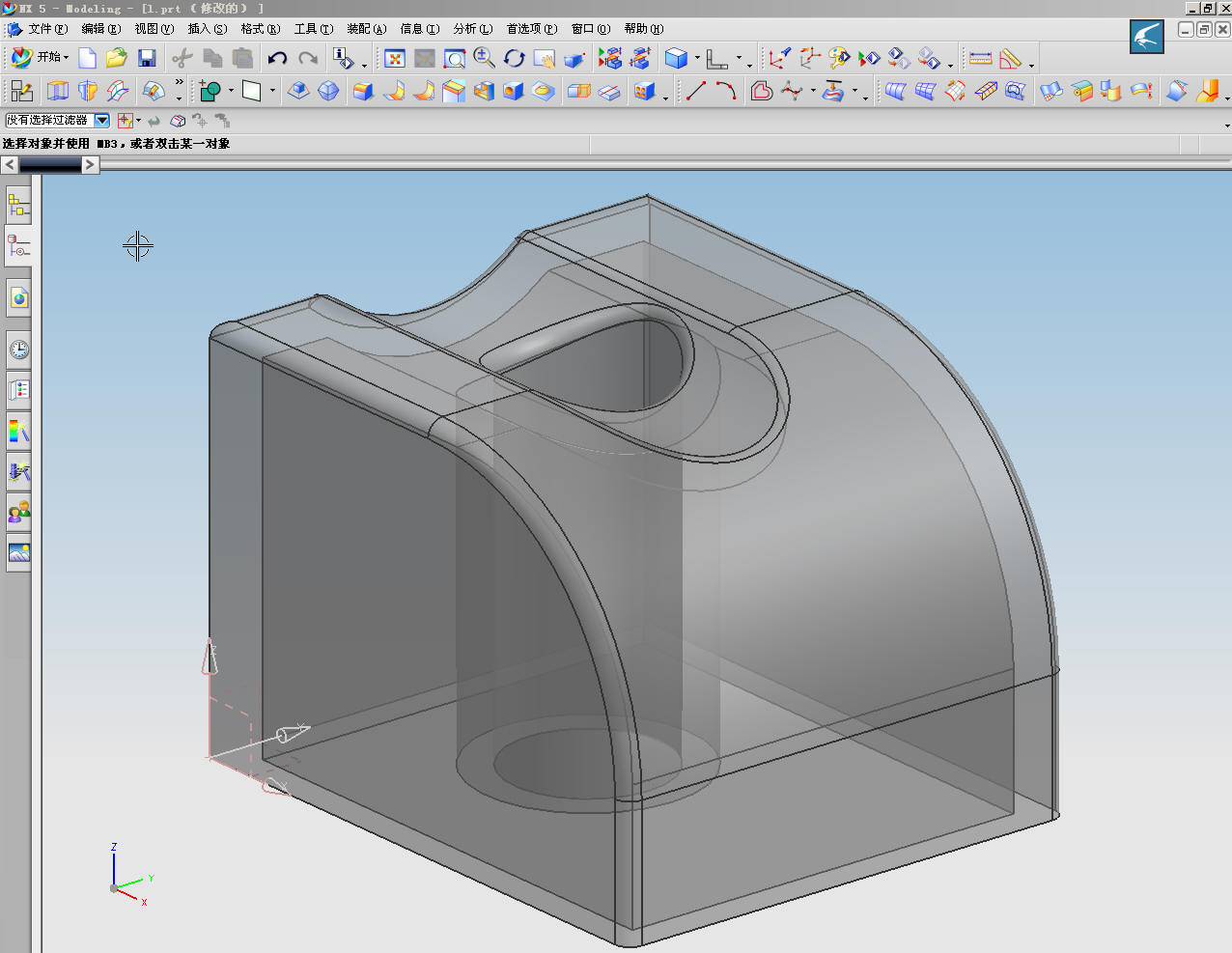Redo the last undone action
The height and width of the screenshot is (953, 1232).
click(x=308, y=59)
